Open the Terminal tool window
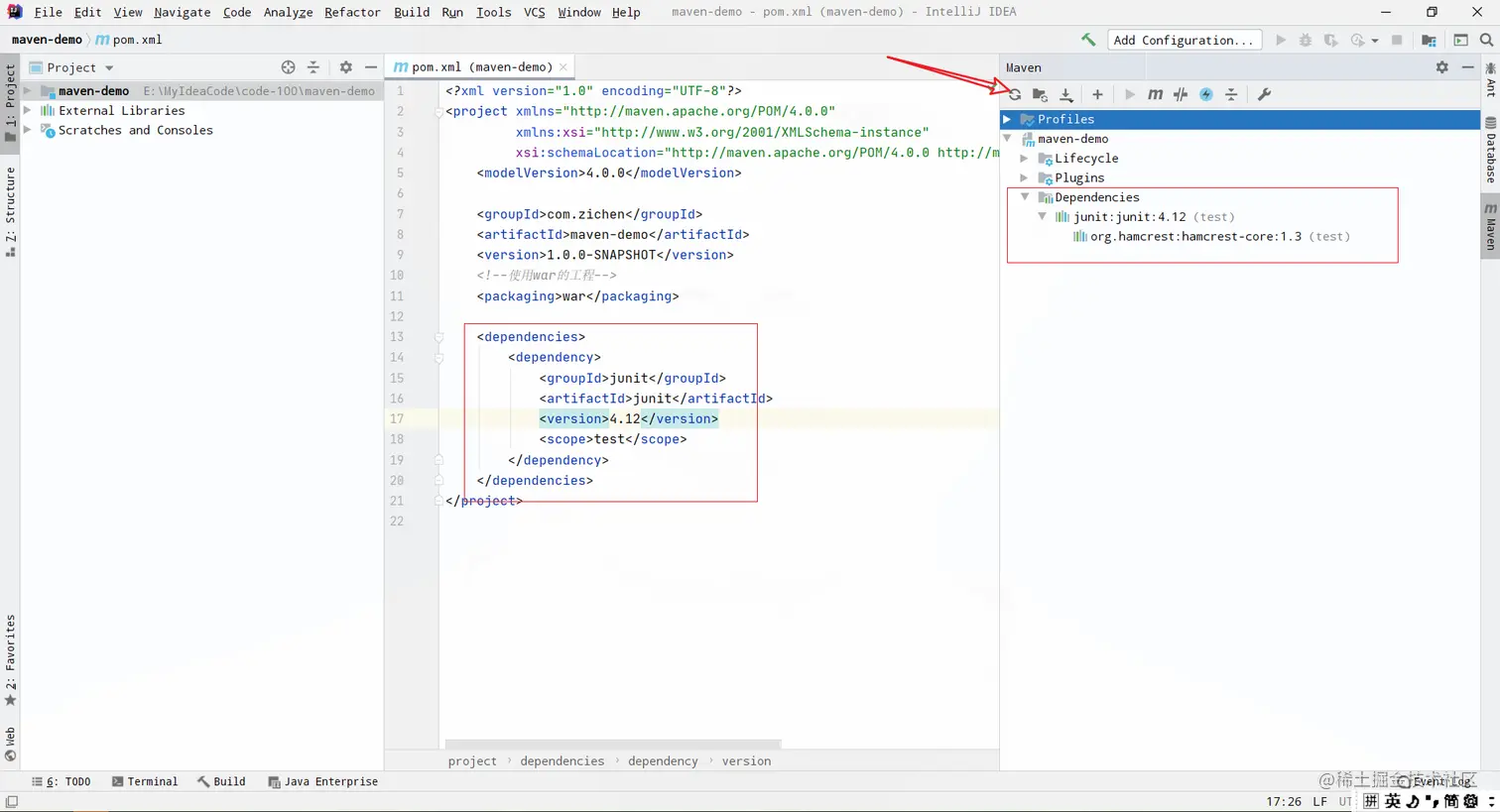Screen dimensions: 1500x812 145,781
